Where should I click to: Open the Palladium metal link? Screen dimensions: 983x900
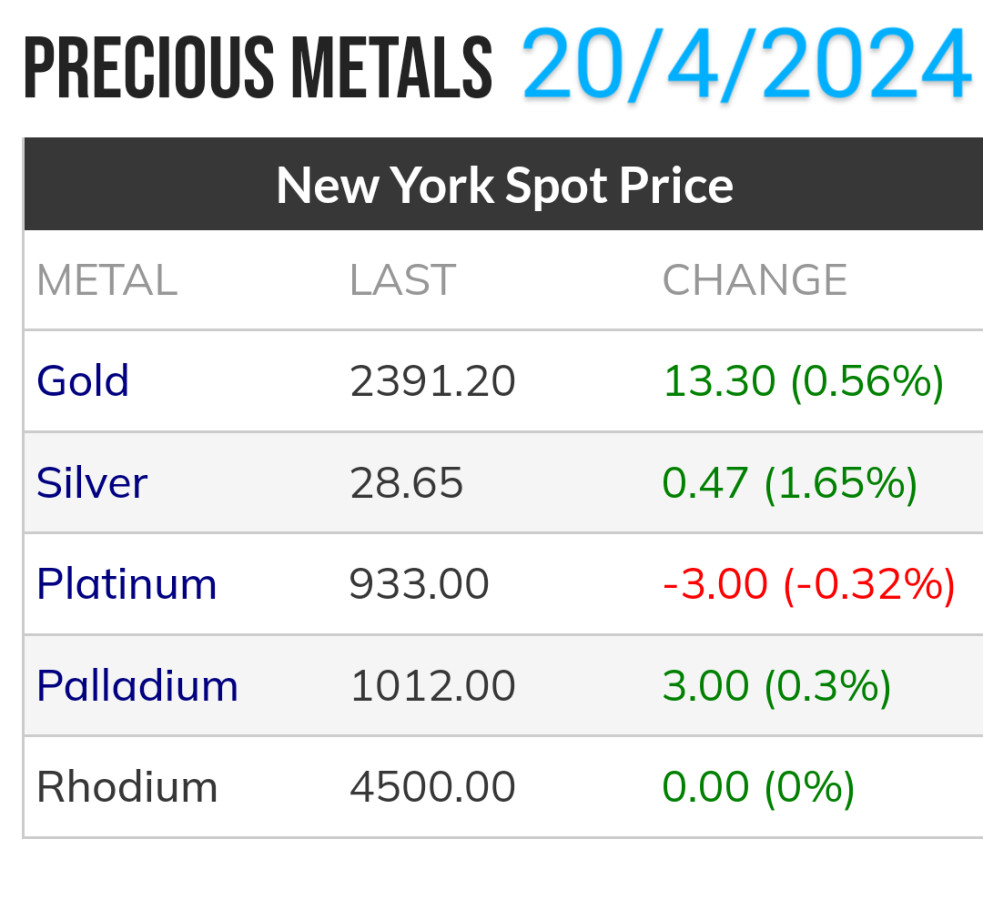click(137, 686)
